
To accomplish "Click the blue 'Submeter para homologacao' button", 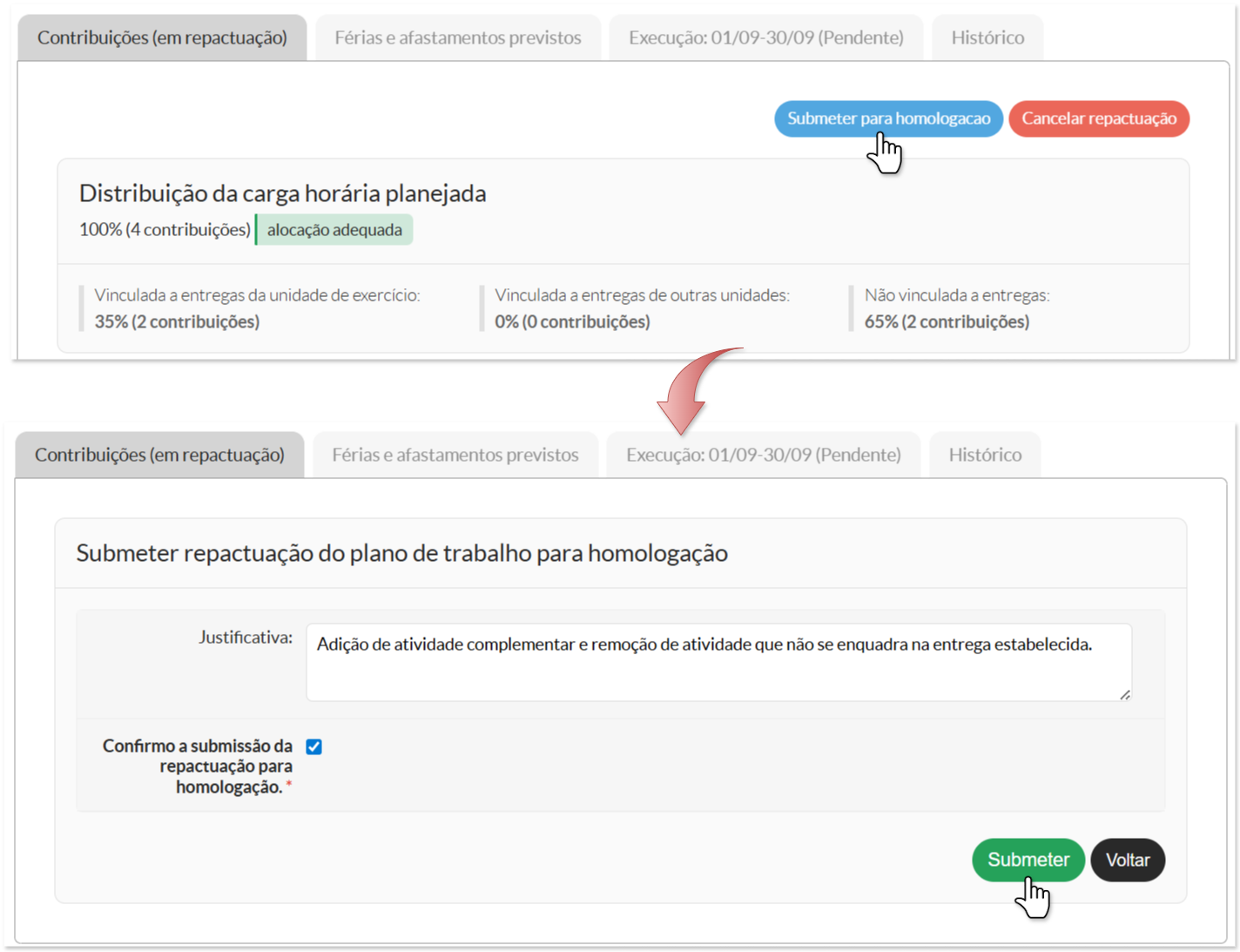I will coord(888,118).
